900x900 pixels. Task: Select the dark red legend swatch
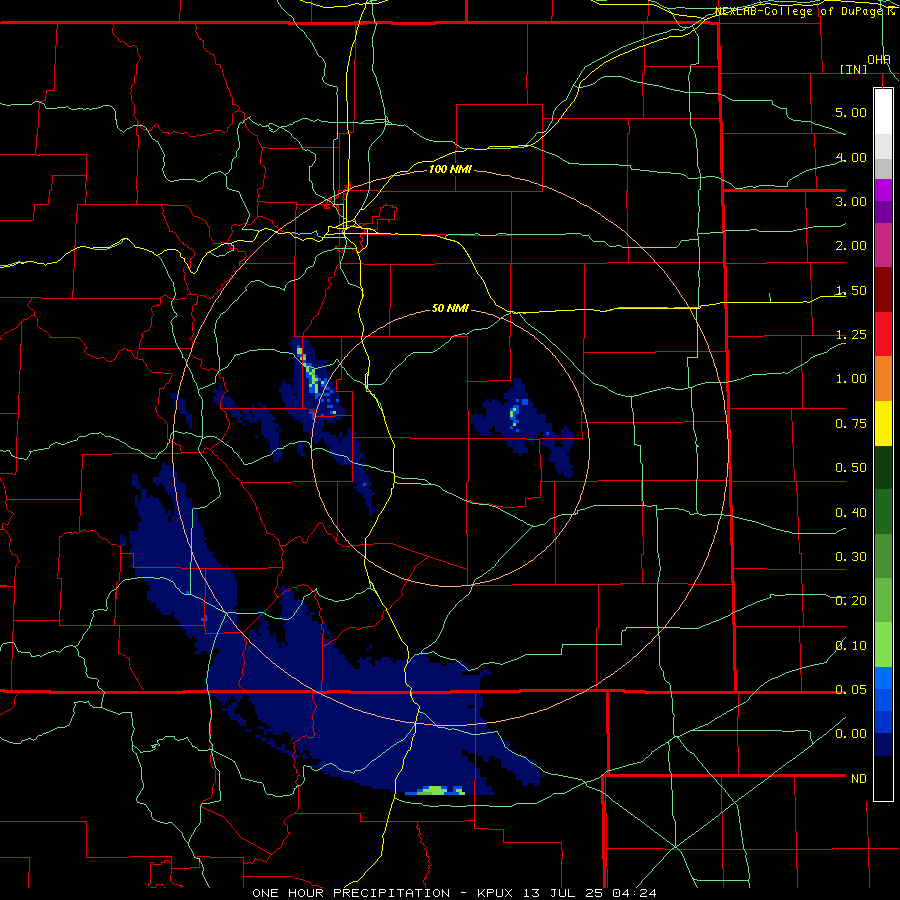tap(883, 290)
